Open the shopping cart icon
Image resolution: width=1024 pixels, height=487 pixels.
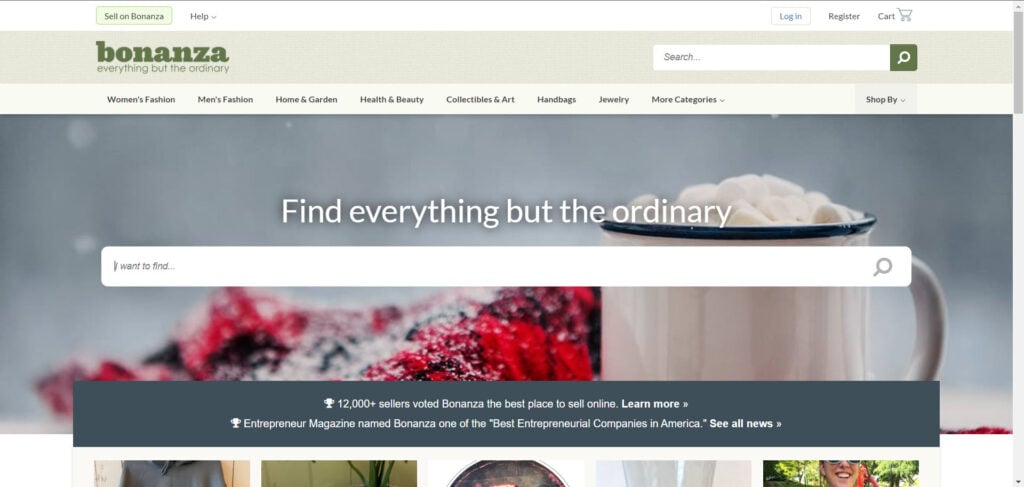coord(904,15)
